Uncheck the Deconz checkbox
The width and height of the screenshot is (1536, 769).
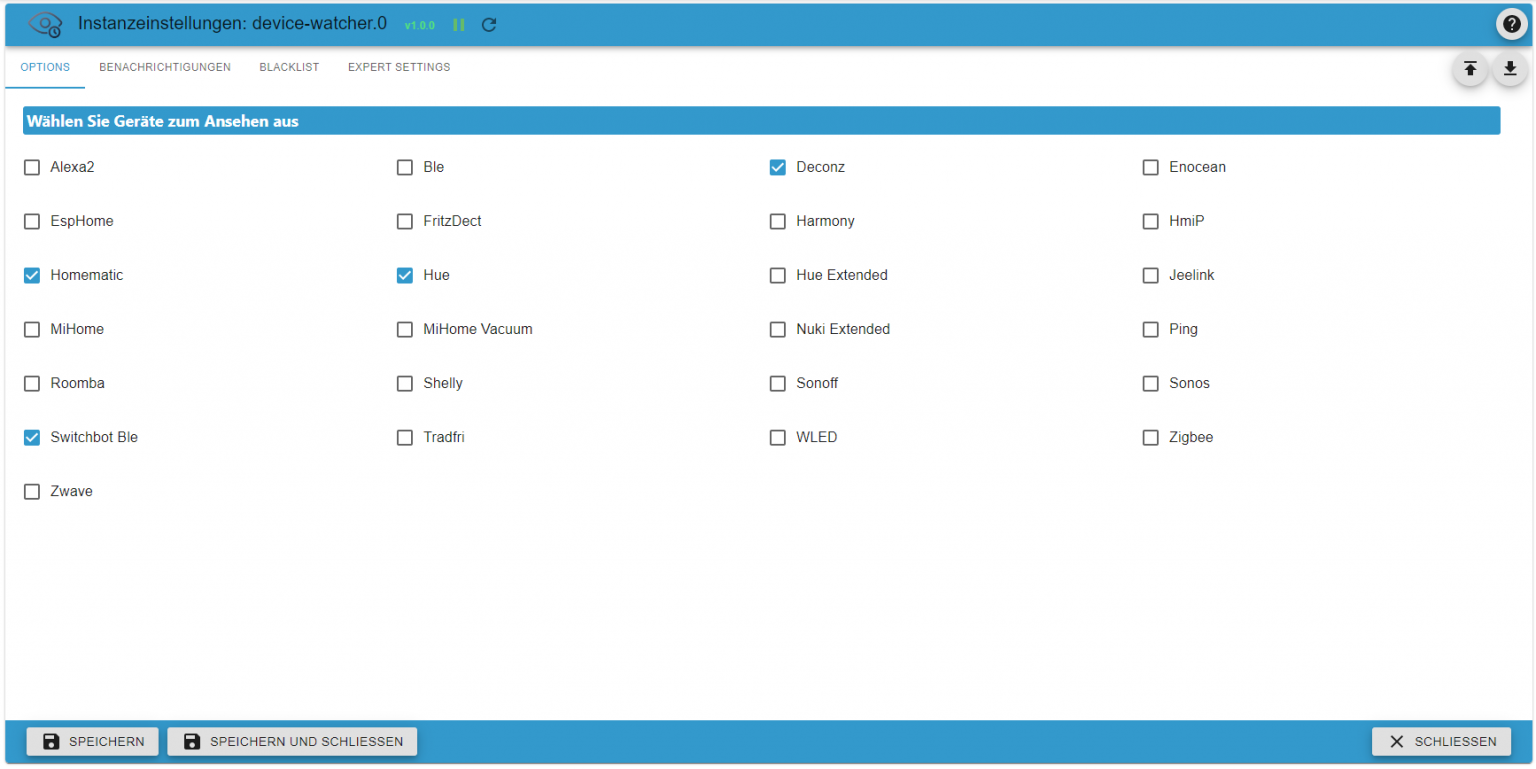(778, 167)
